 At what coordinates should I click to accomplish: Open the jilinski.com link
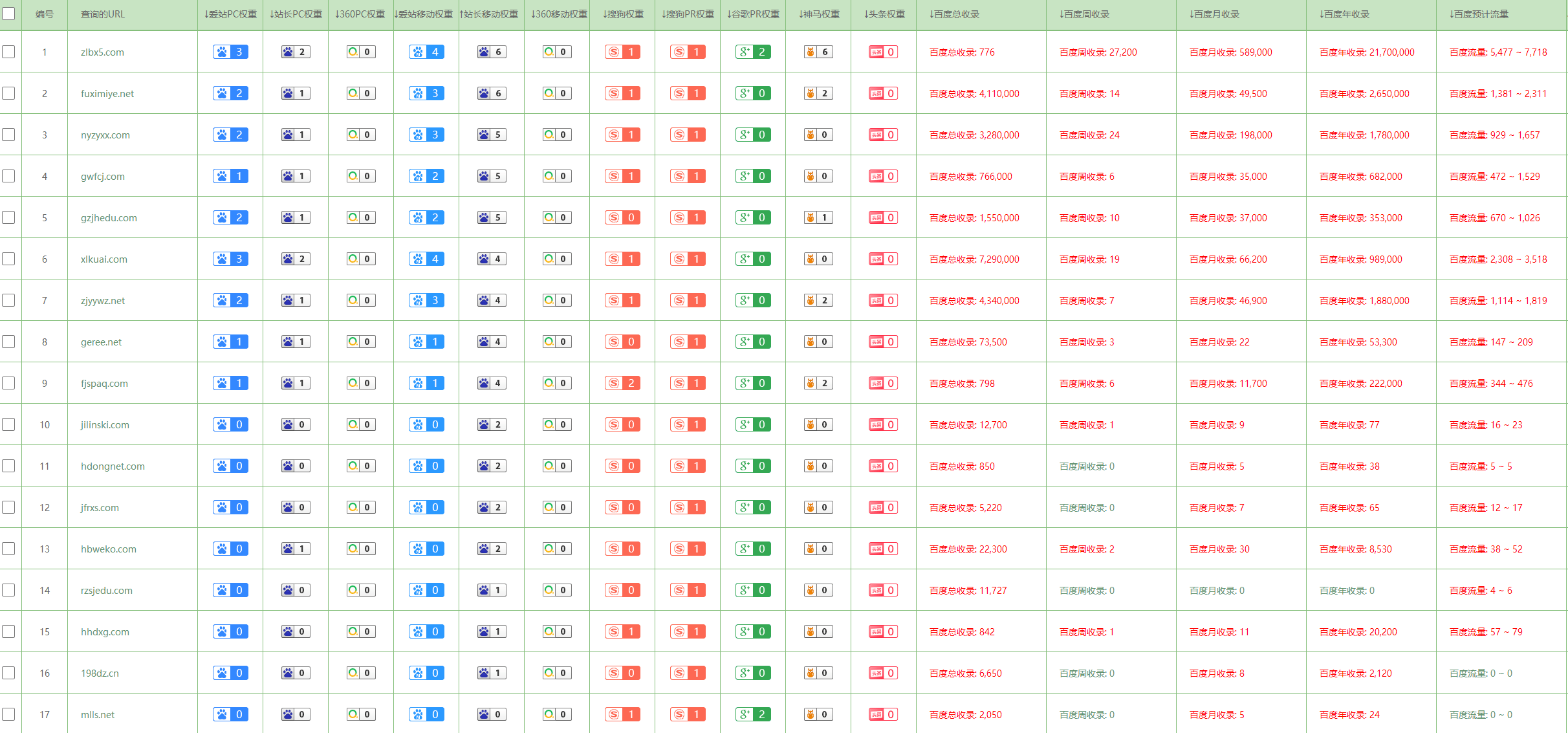tap(105, 425)
